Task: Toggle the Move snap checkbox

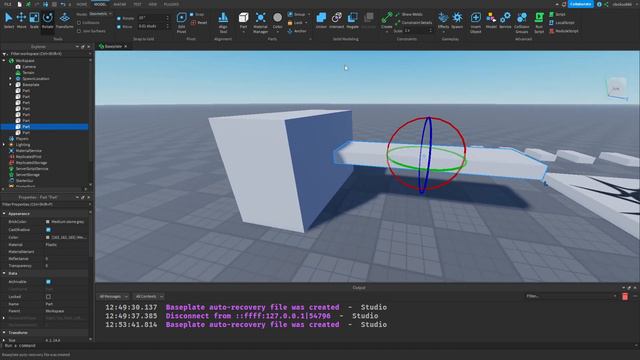Action: tap(119, 27)
